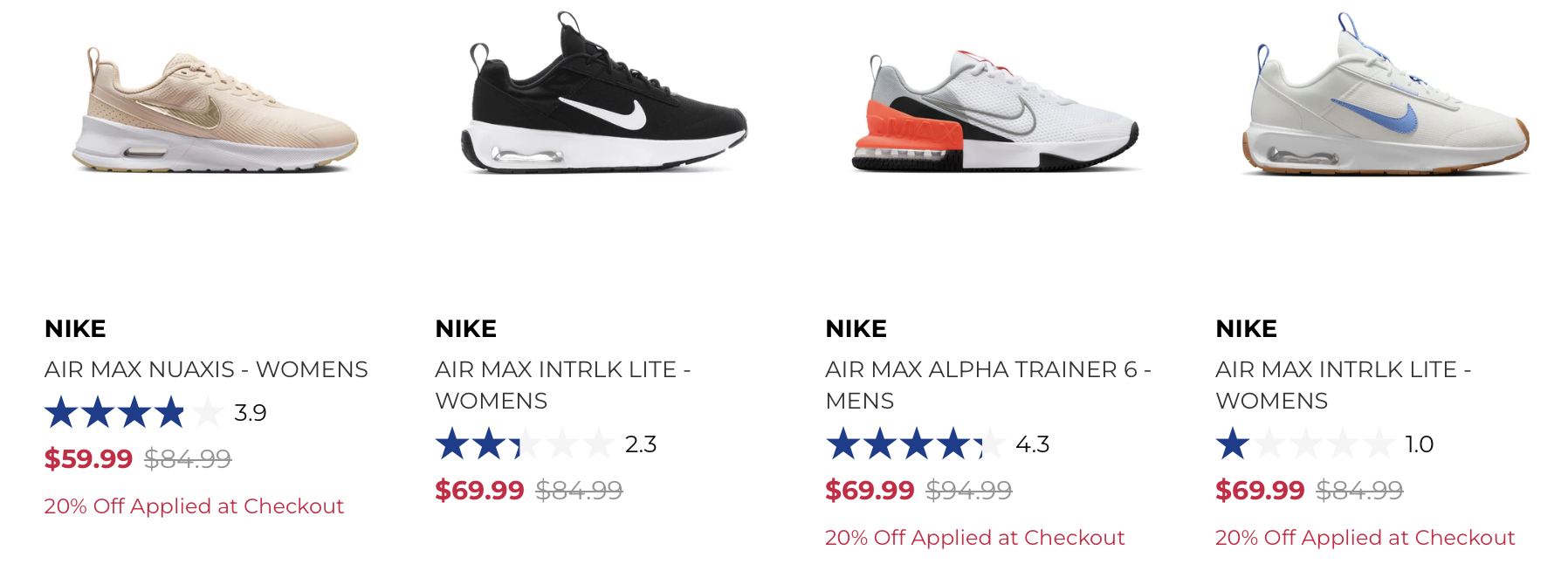Click the 20% Off promo text under Nuaxis
This screenshot has width=1568, height=564.
194,506
